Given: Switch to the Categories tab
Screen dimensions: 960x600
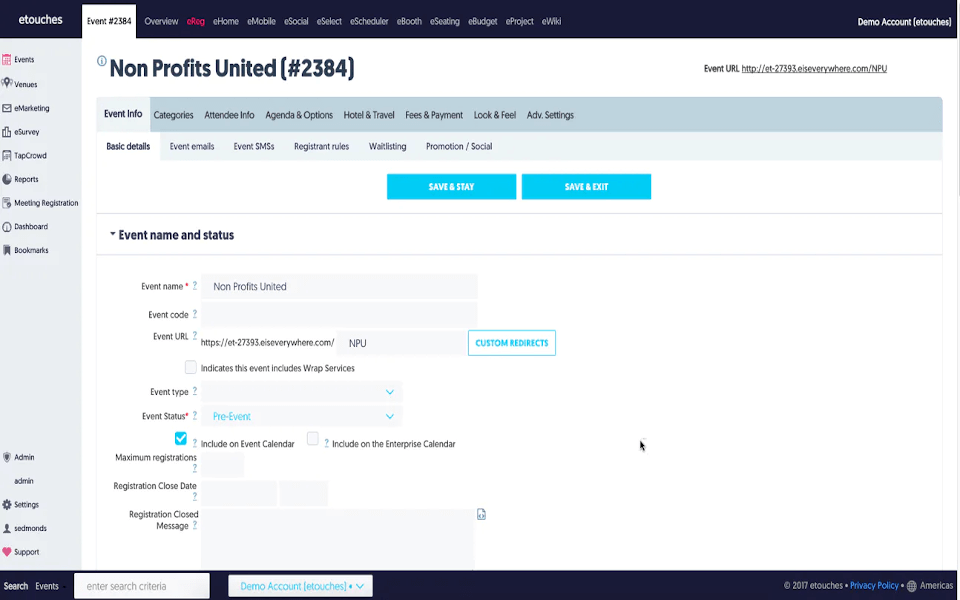Looking at the screenshot, I should (173, 115).
